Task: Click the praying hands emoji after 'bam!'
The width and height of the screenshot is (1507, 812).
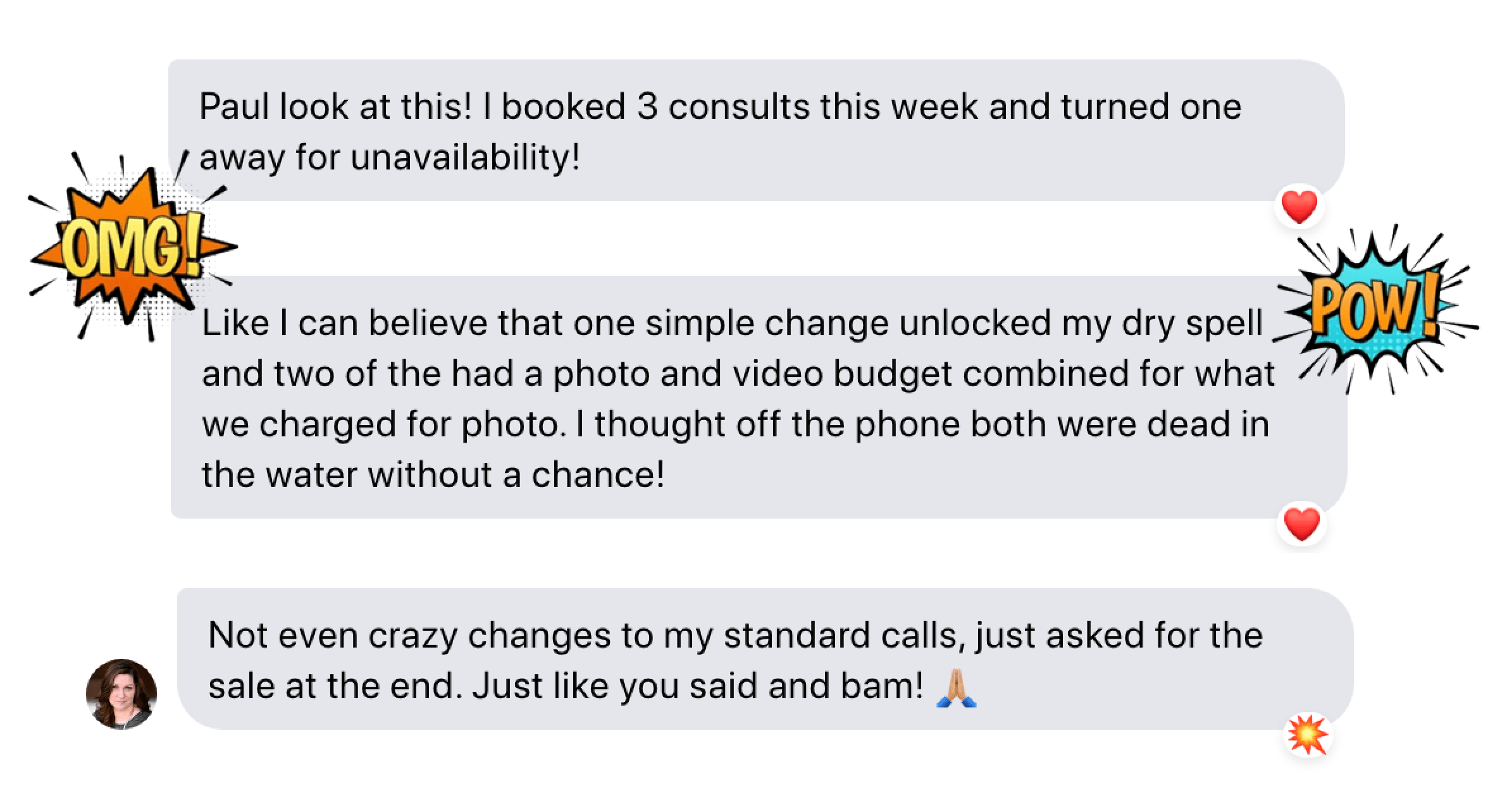Action: 955,688
